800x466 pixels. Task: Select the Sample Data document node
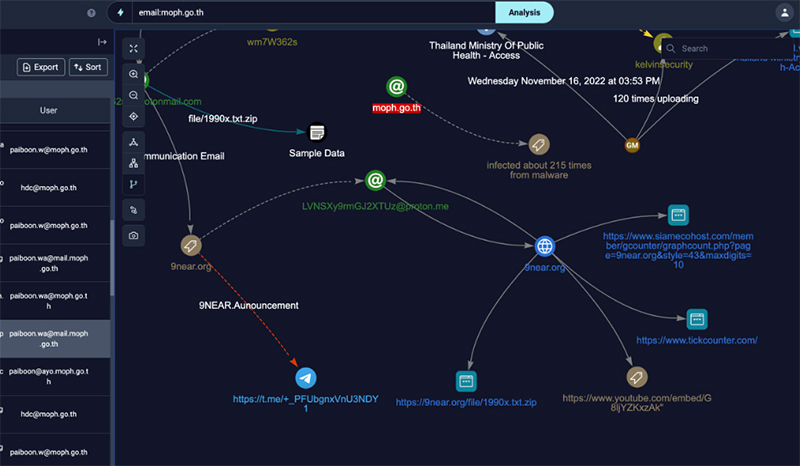pyautogui.click(x=317, y=132)
